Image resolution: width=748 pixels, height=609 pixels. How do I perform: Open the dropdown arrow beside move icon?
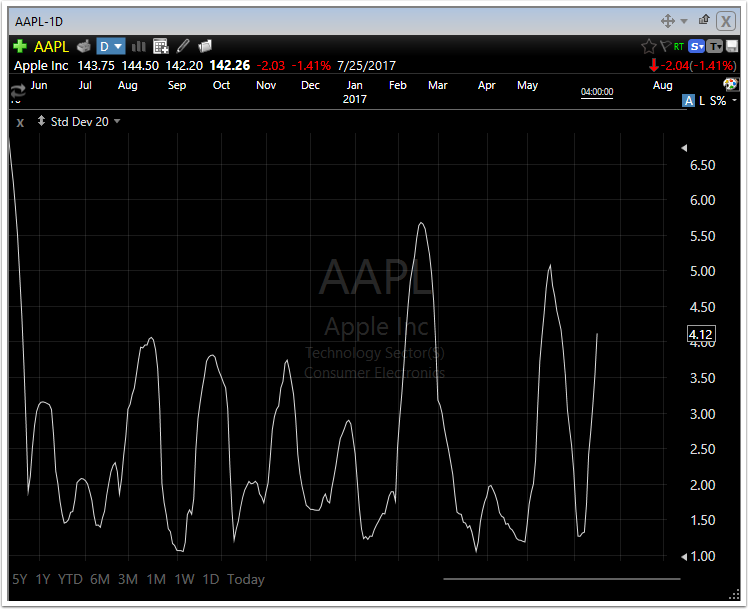tap(684, 21)
